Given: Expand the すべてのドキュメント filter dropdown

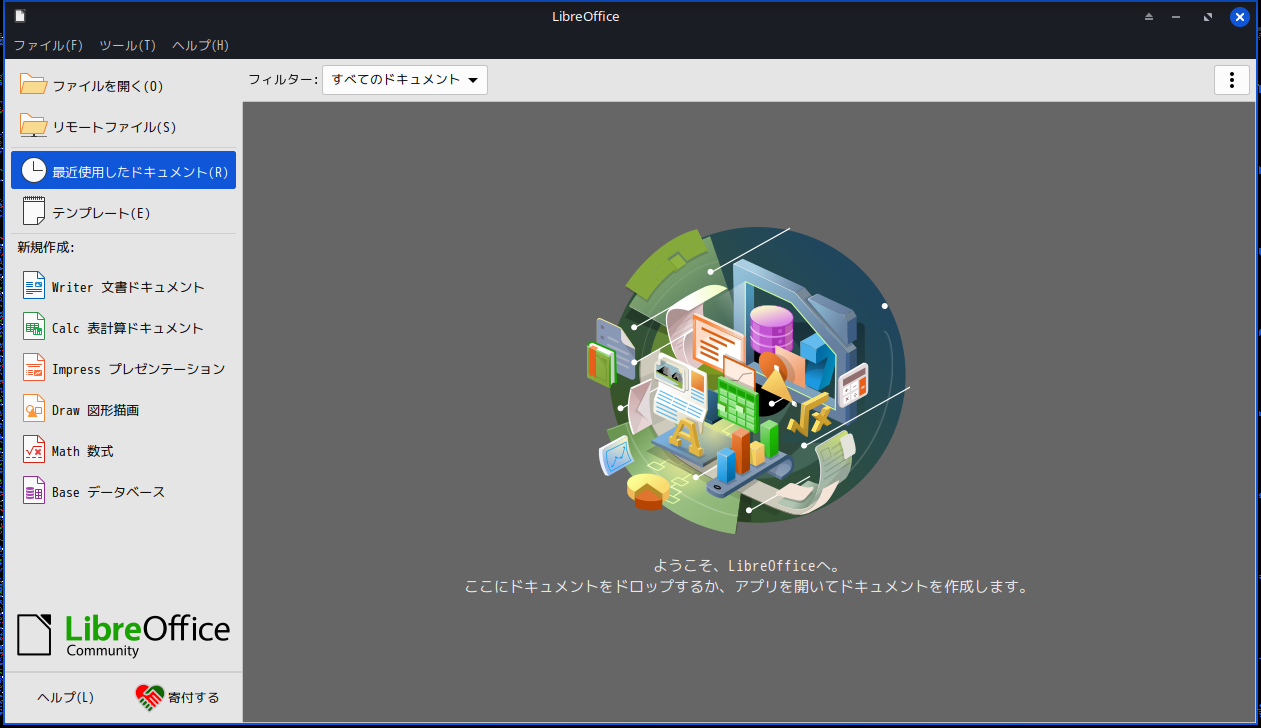Looking at the screenshot, I should click(x=405, y=80).
